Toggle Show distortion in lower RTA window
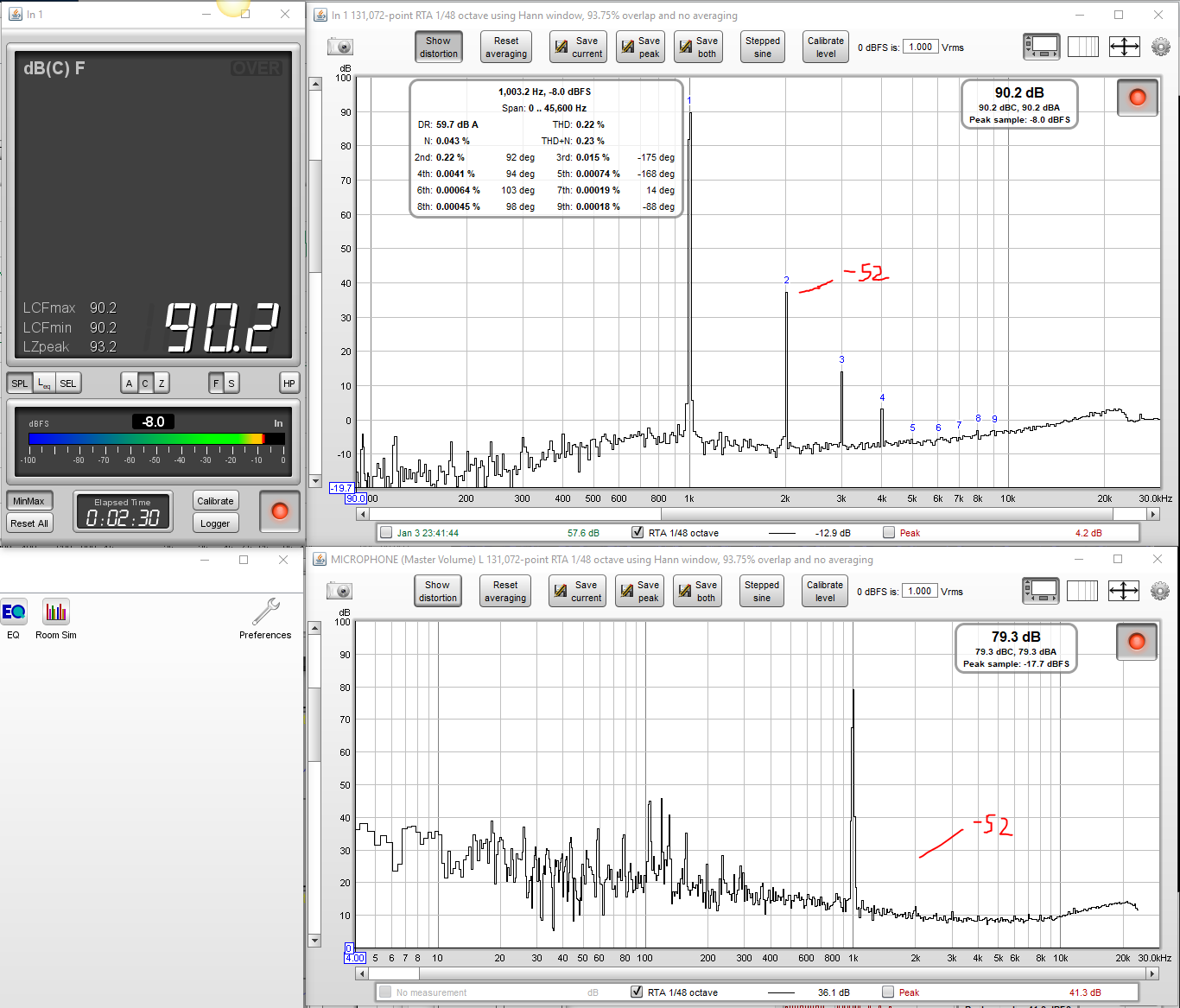The image size is (1180, 1008). point(438,591)
